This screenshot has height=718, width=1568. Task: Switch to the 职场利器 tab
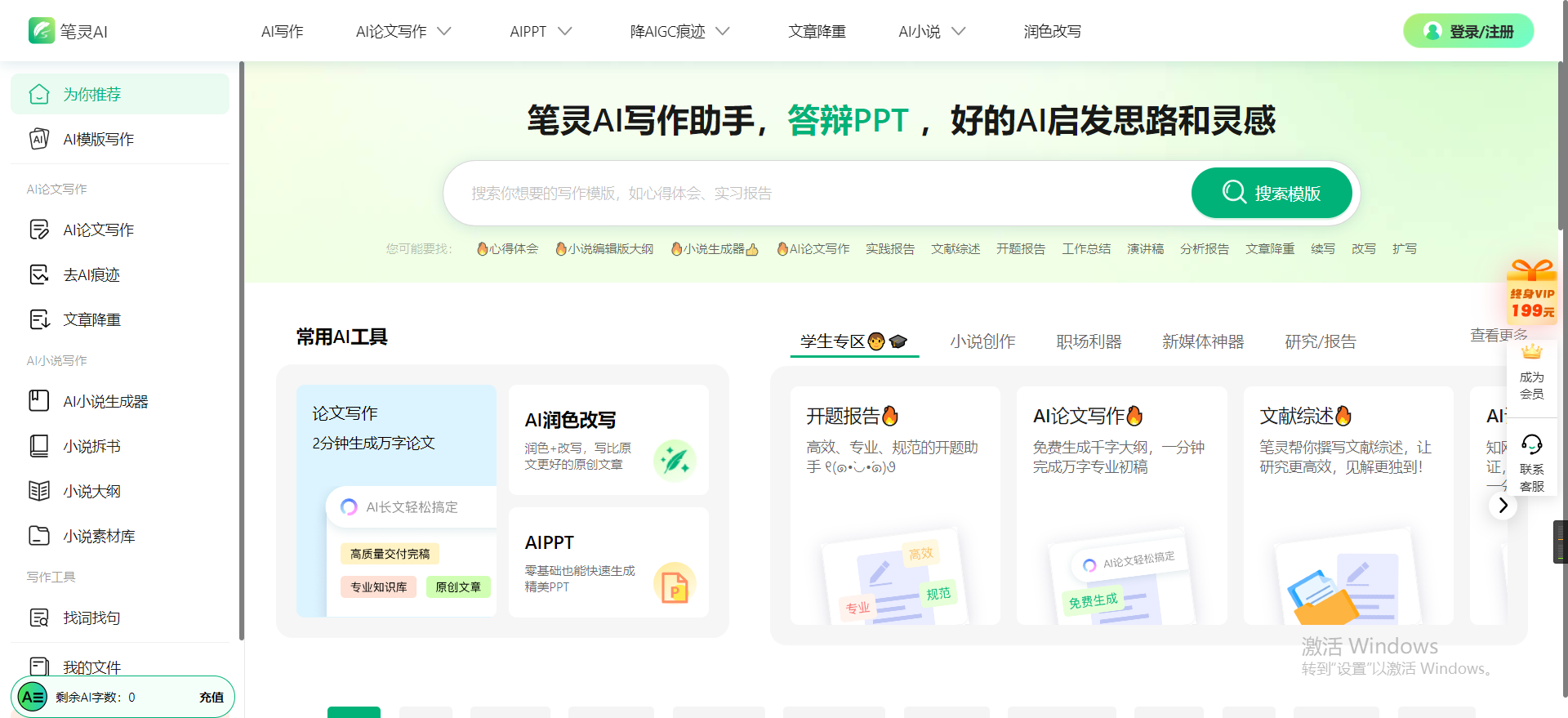(x=1089, y=341)
